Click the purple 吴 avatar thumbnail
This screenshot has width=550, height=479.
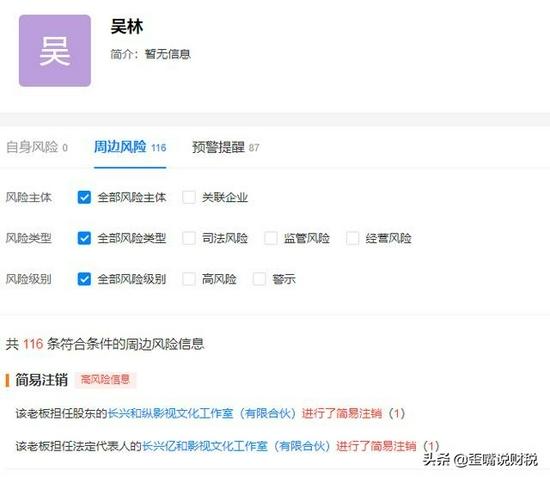click(55, 51)
